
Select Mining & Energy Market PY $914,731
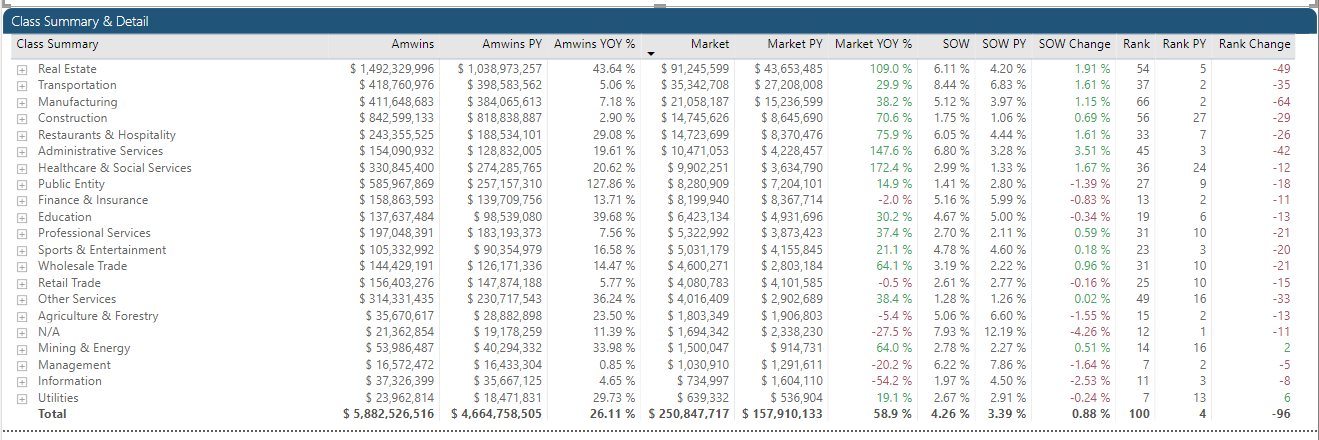coord(794,349)
